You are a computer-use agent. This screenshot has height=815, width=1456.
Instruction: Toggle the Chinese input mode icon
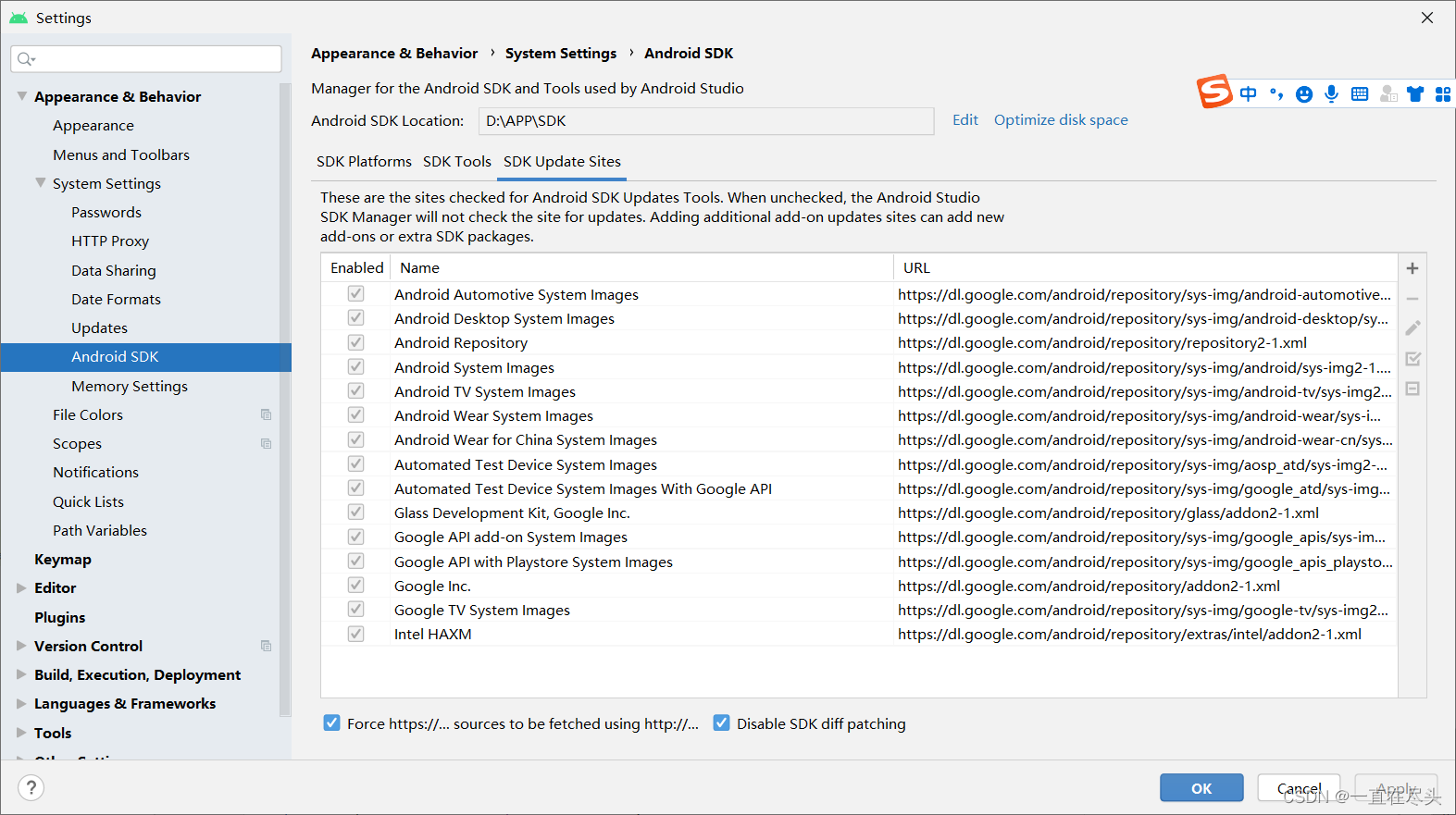point(1249,93)
